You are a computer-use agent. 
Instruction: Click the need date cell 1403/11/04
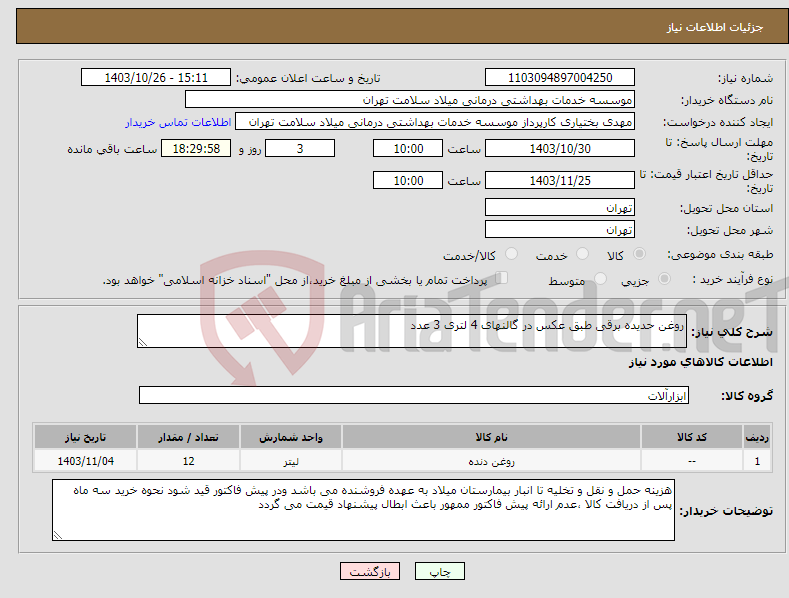(86, 461)
